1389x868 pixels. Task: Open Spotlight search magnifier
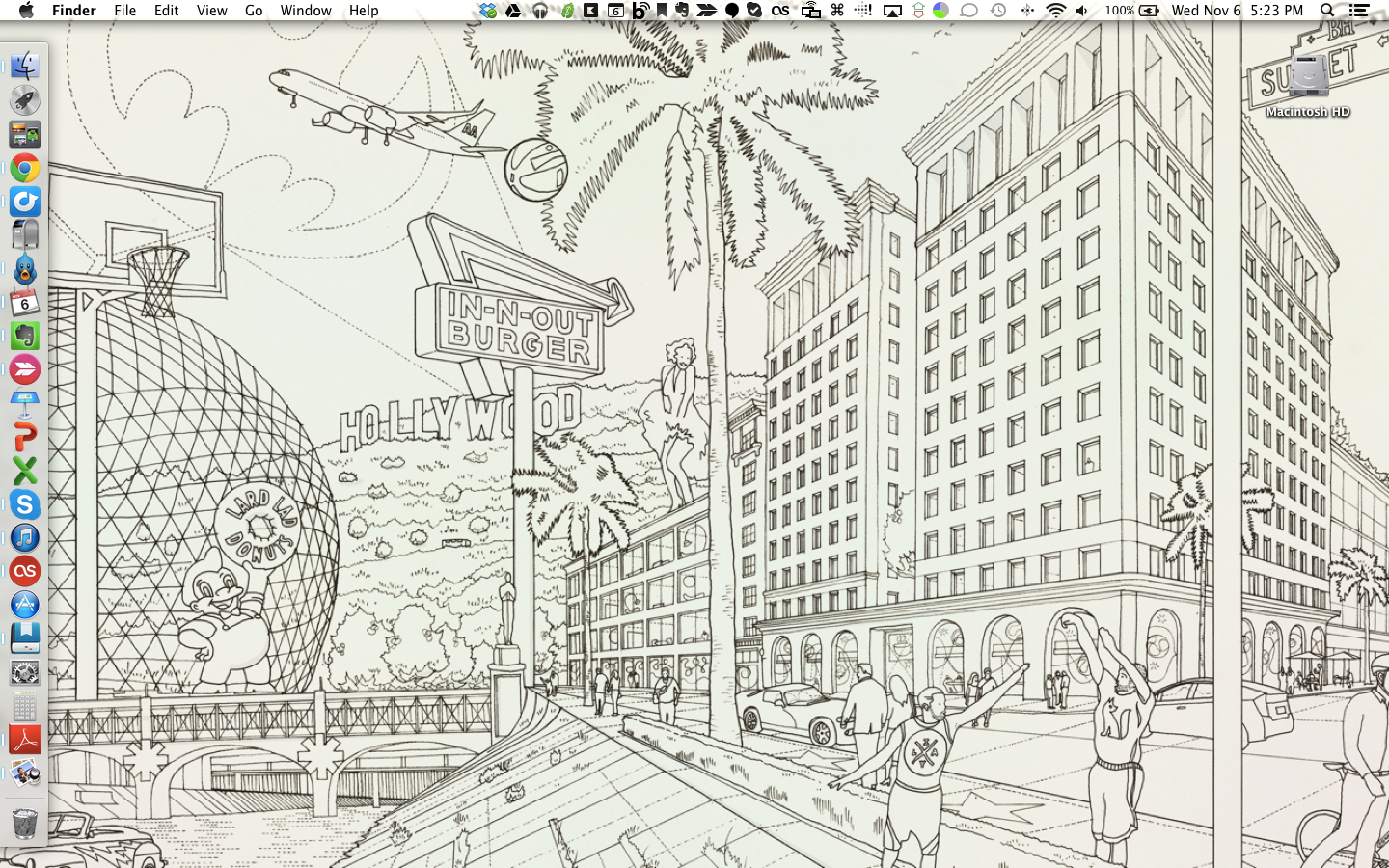coord(1327,11)
